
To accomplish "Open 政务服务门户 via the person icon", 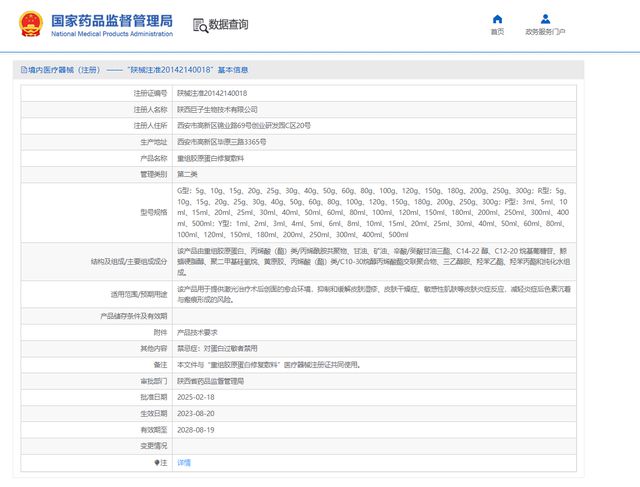I will (545, 19).
